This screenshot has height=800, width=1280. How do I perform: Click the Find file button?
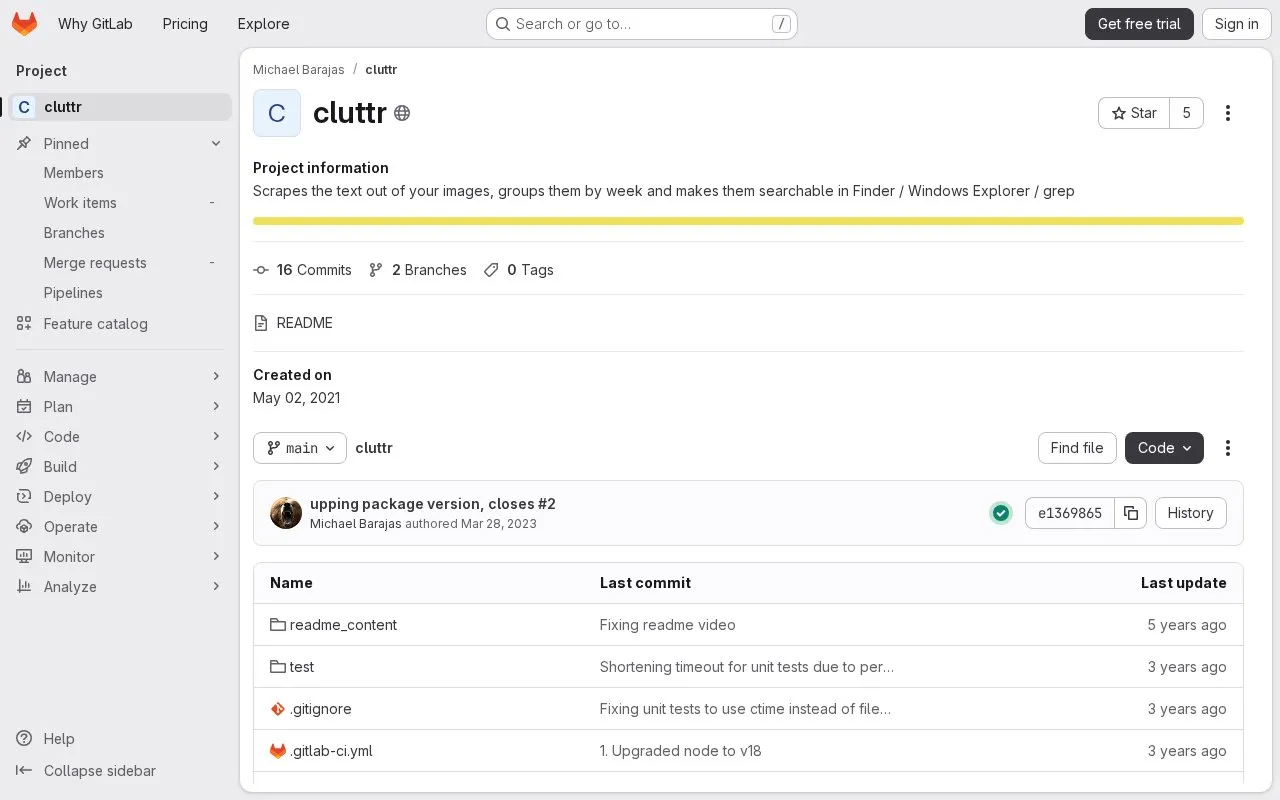(1077, 448)
